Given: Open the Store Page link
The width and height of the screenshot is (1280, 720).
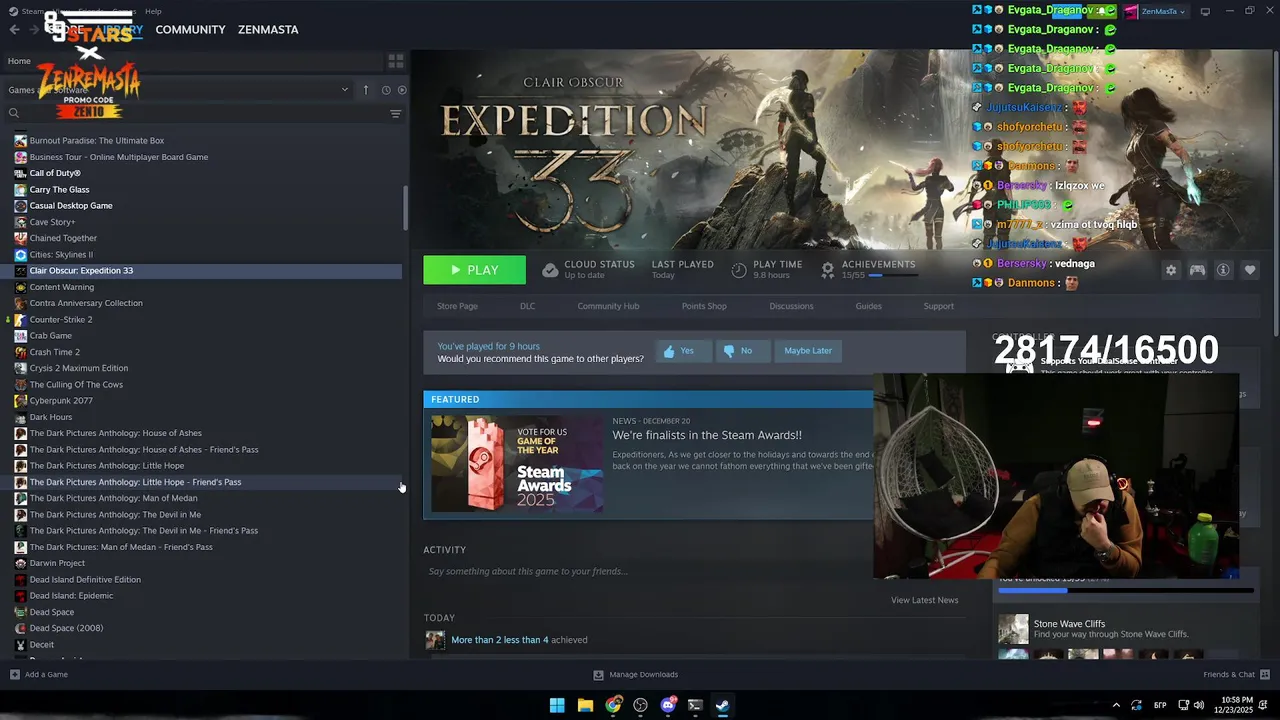Looking at the screenshot, I should coord(457,306).
